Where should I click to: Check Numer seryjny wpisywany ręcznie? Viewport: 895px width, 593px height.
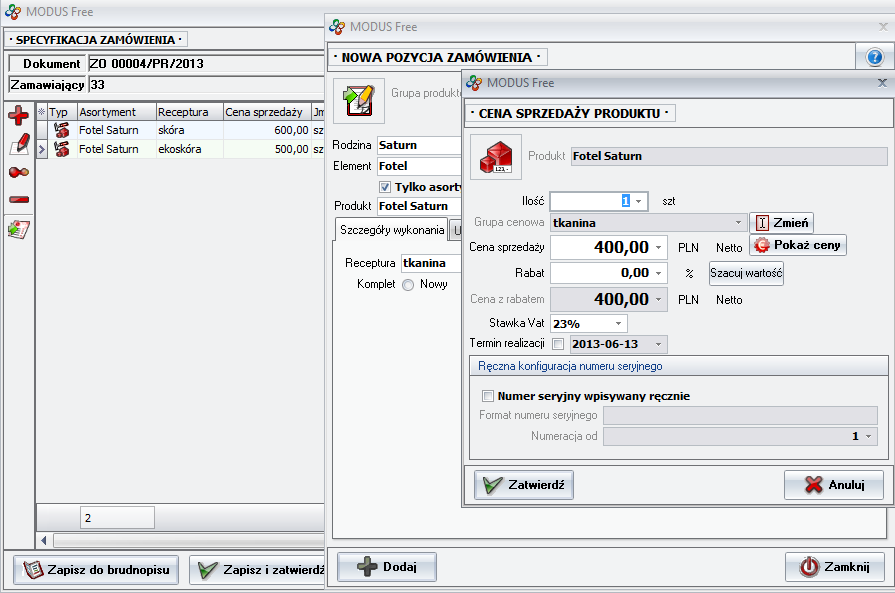pyautogui.click(x=489, y=396)
